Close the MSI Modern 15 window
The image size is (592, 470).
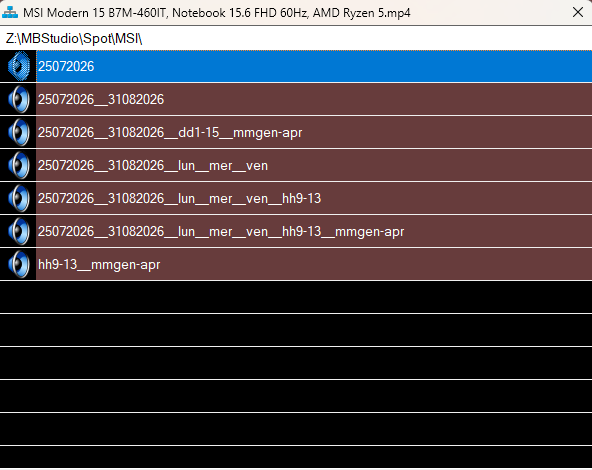pyautogui.click(x=578, y=12)
